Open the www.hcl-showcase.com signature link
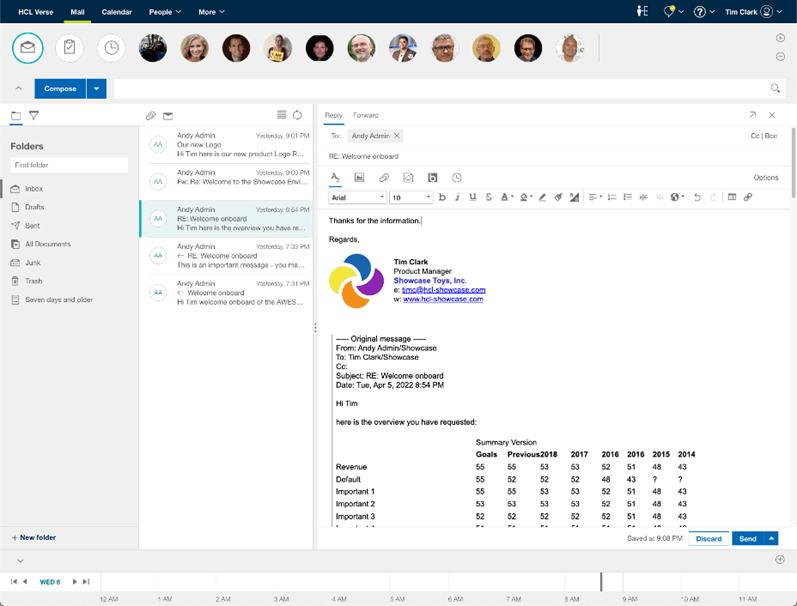This screenshot has height=606, width=797. point(443,299)
